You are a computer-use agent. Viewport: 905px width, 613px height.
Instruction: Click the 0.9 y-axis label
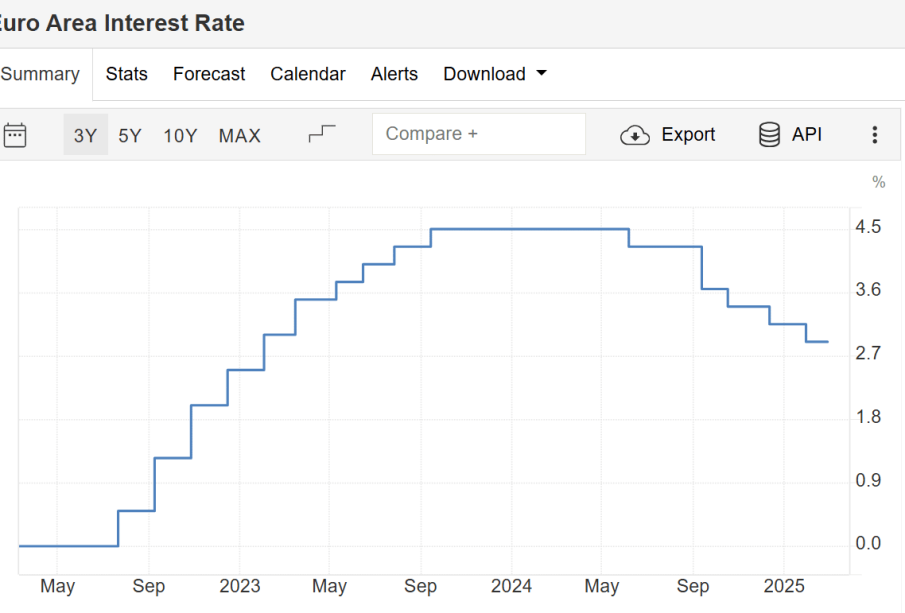coord(868,480)
